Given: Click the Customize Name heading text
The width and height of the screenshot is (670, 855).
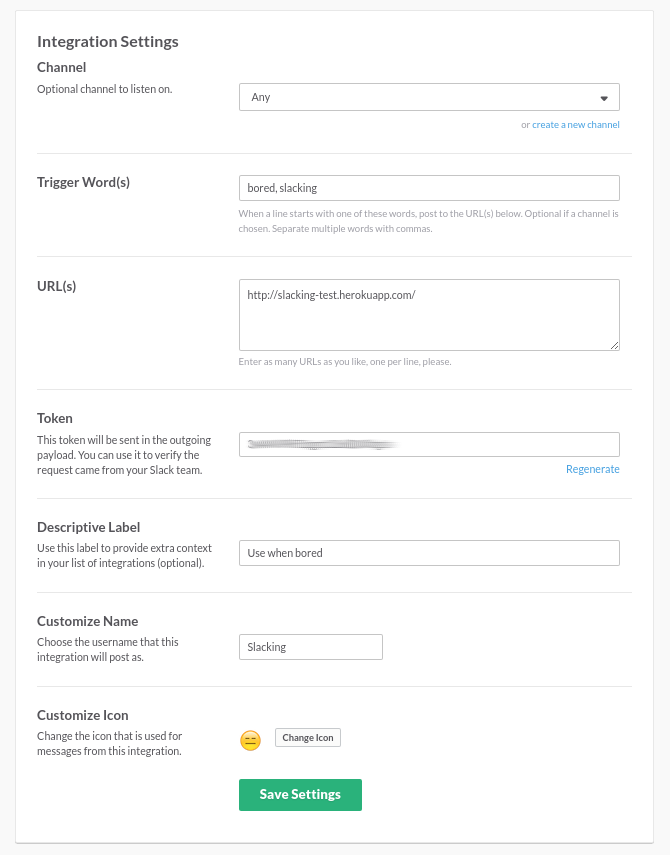Looking at the screenshot, I should pyautogui.click(x=87, y=621).
